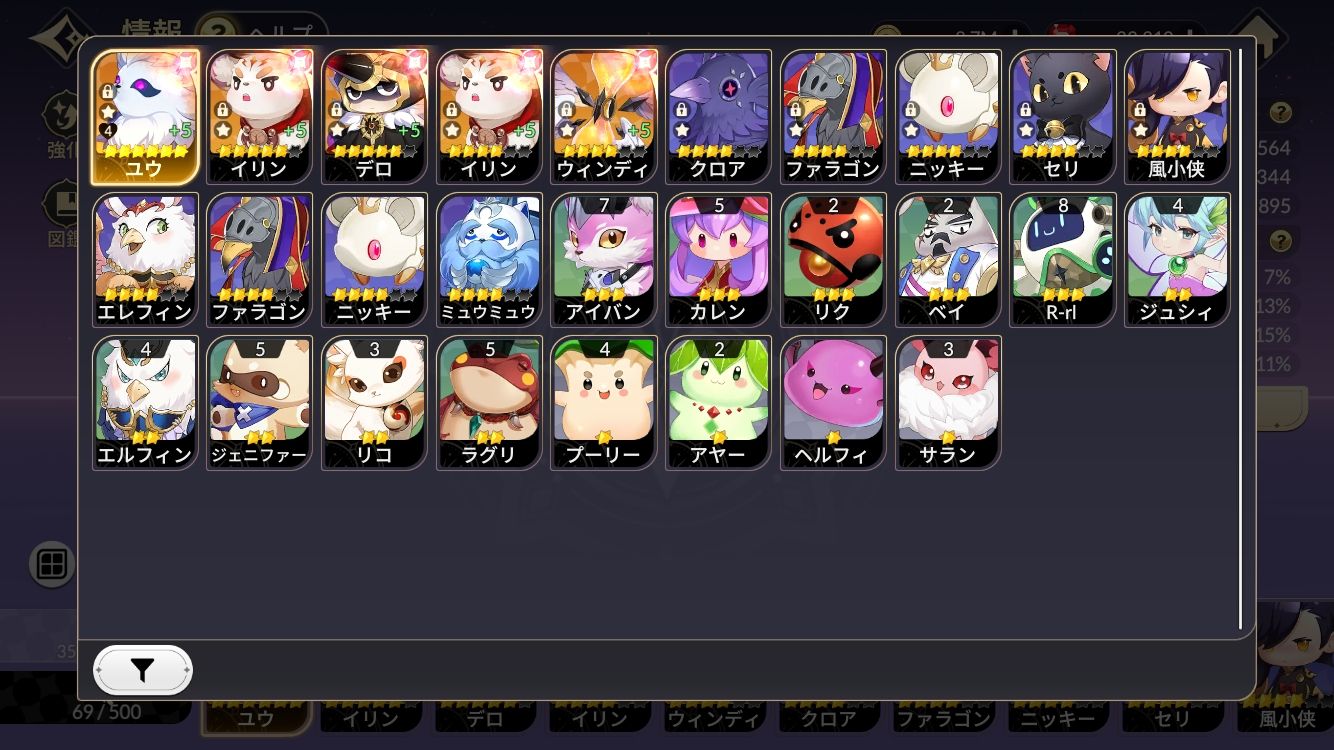
Task: Select the R-rl robot card
Action: pos(1063,260)
